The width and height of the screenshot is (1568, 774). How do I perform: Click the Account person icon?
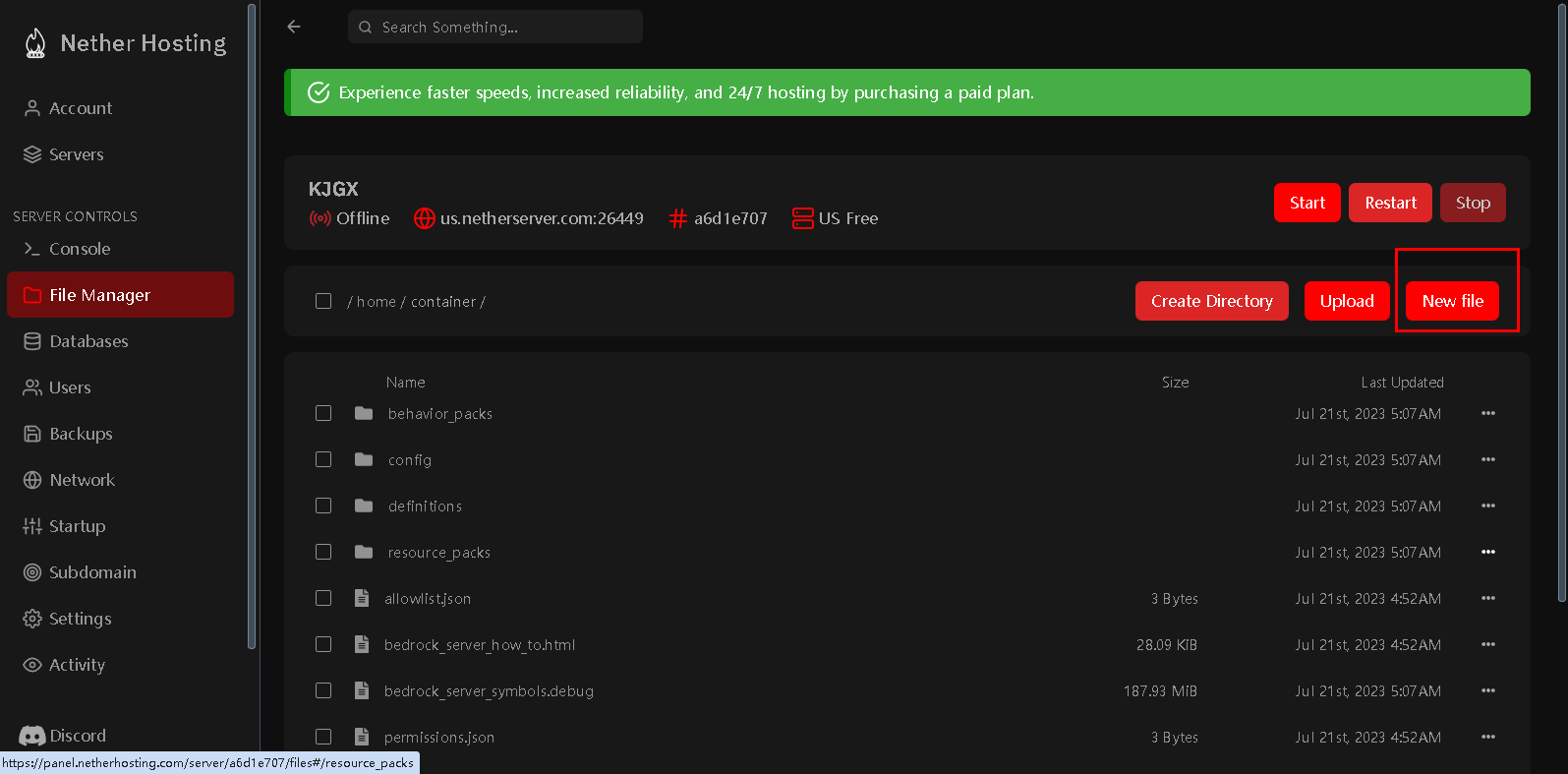tap(32, 108)
